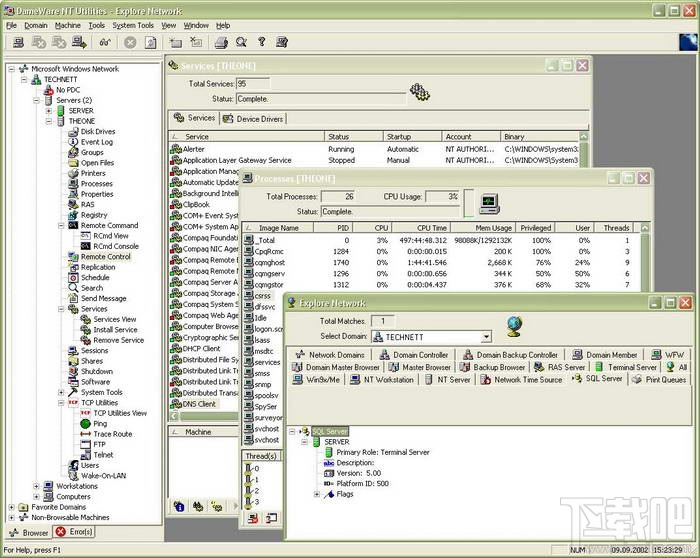
Task: Sort processes by CPU Time column header
Action: pyautogui.click(x=421, y=228)
